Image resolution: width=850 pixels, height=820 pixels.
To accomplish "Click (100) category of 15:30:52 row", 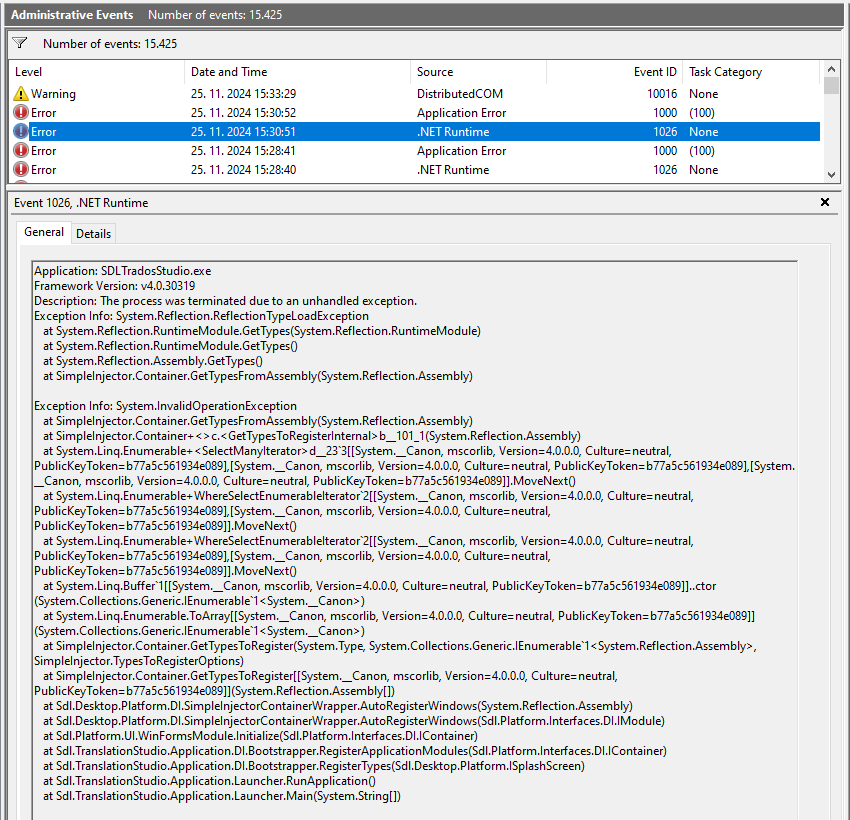I will tap(702, 113).
